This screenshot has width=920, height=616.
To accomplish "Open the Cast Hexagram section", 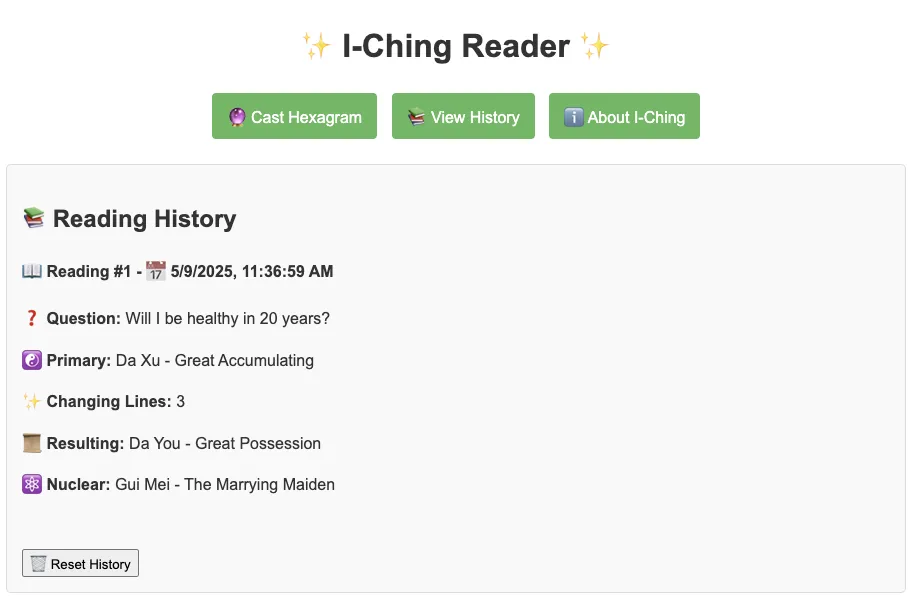I will 295,116.
